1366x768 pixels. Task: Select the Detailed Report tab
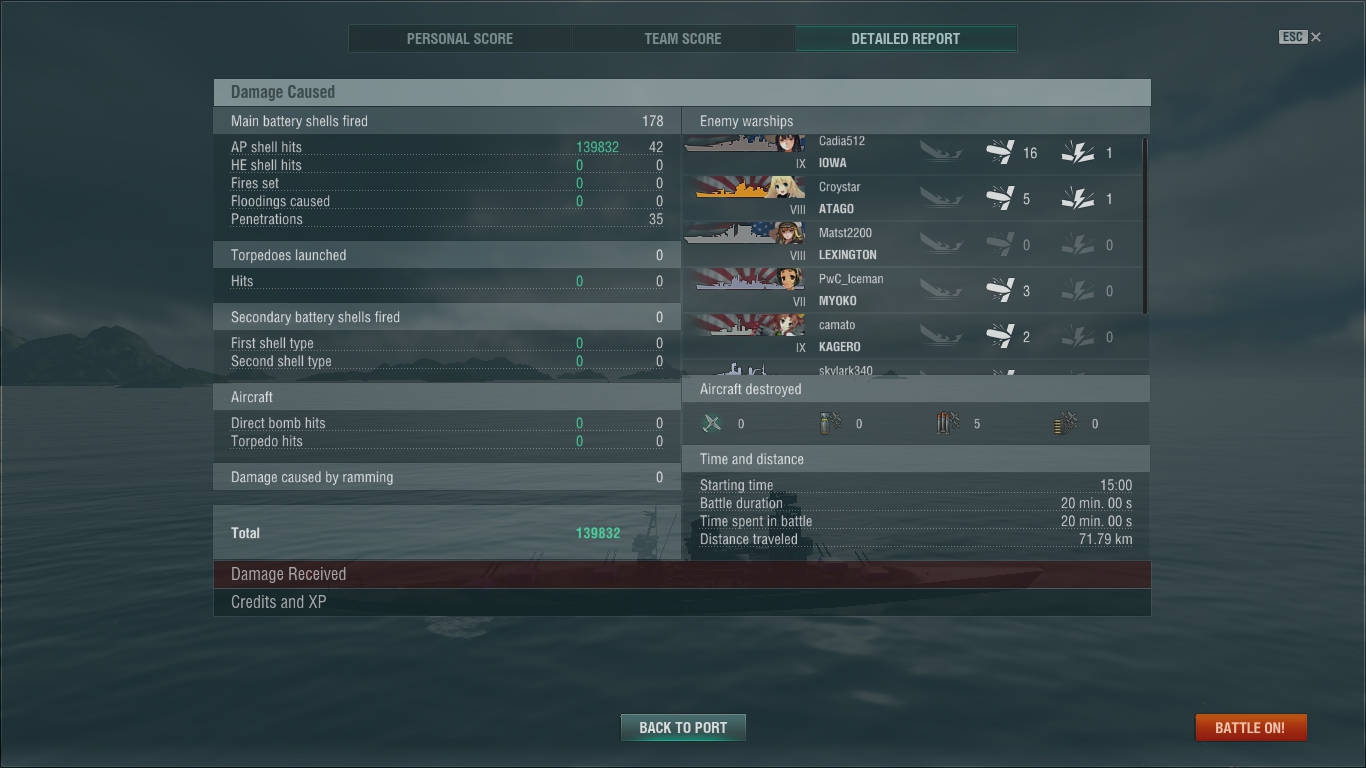point(906,39)
